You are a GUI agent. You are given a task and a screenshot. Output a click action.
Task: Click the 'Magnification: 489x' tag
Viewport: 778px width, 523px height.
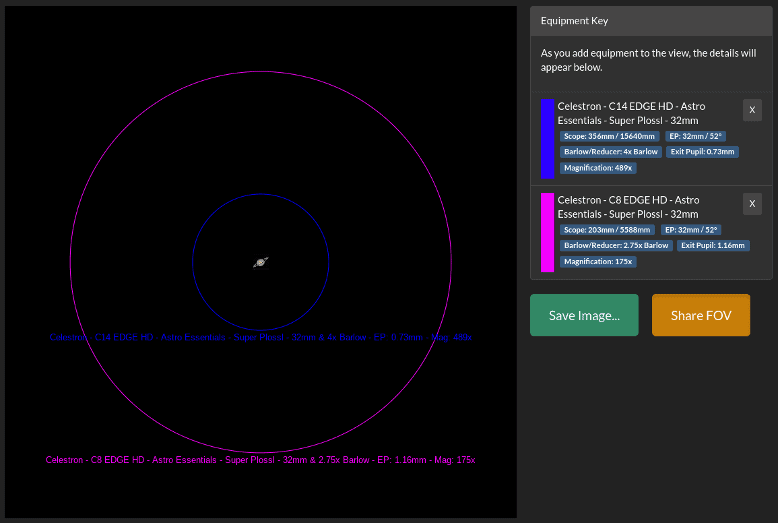click(x=598, y=168)
